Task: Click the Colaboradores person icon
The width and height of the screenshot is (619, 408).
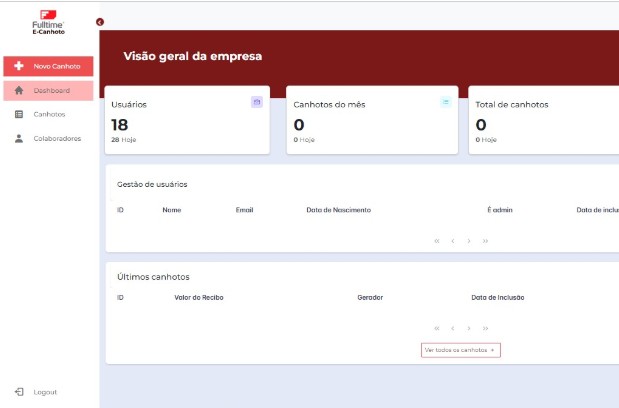Action: click(x=19, y=138)
